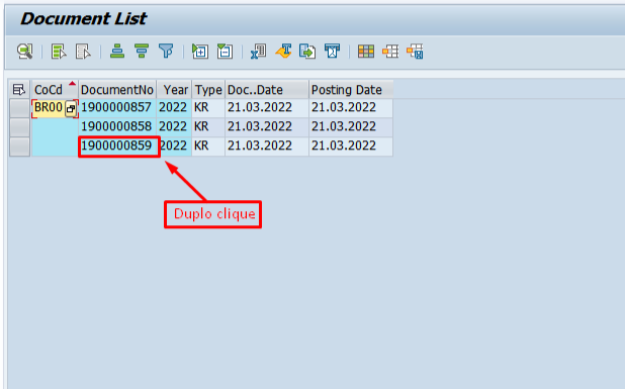Click the Posting Date cell of 1900000857
The height and width of the screenshot is (389, 626).
(351, 107)
